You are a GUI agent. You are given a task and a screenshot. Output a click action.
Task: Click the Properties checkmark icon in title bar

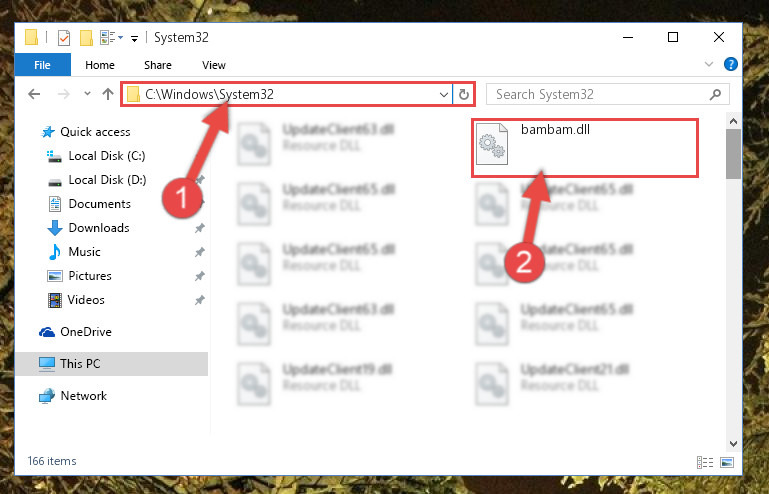point(64,38)
